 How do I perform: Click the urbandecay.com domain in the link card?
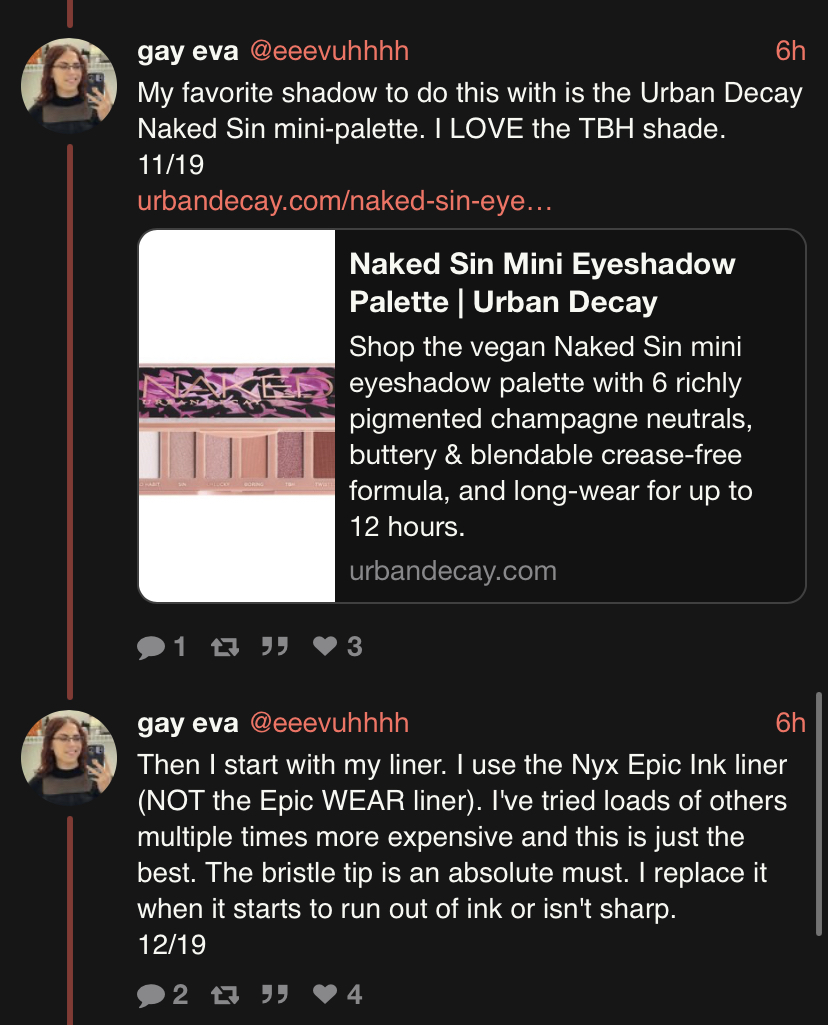click(453, 571)
